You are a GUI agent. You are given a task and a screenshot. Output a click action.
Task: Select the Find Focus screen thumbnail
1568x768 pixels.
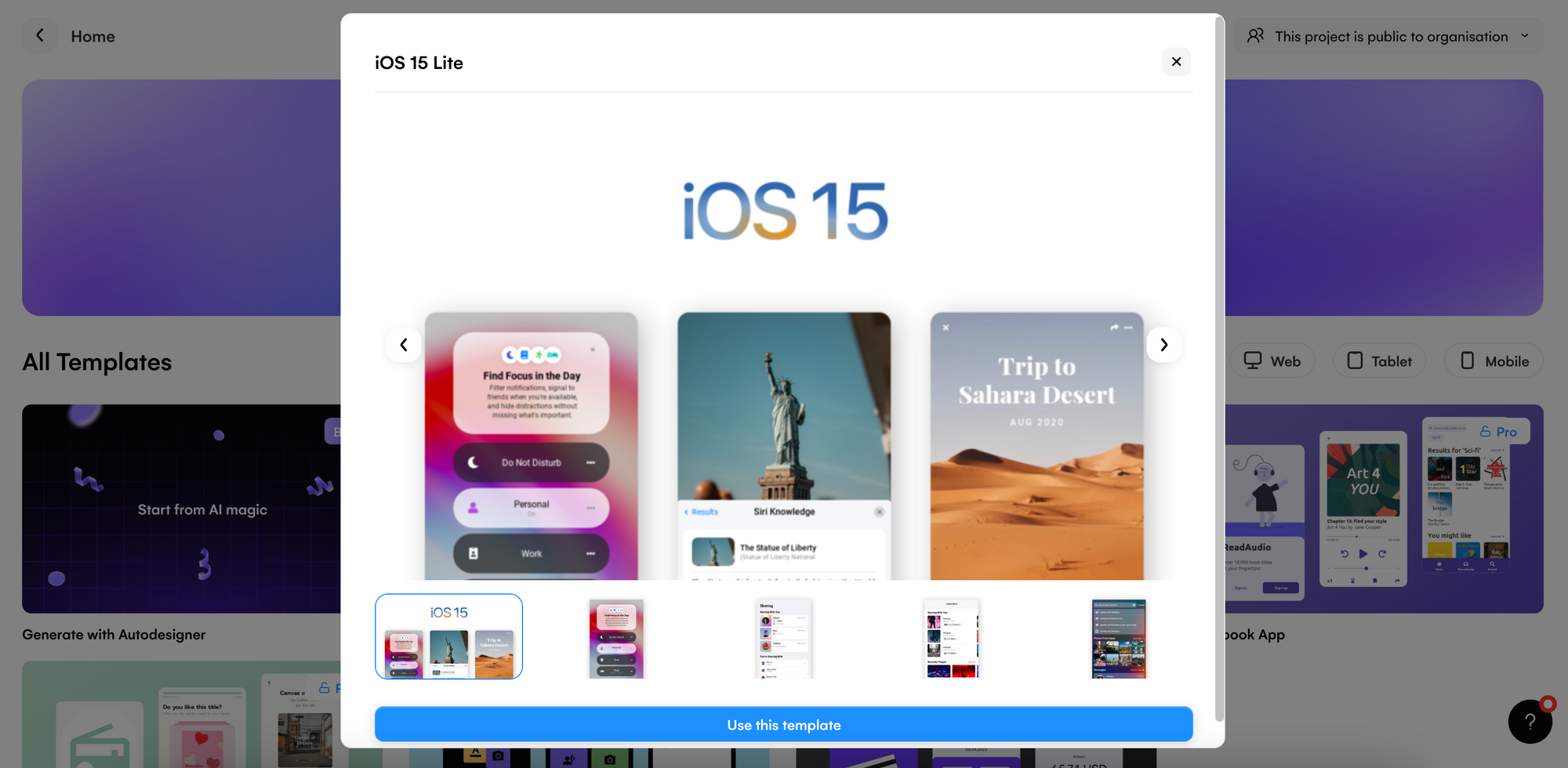click(x=616, y=636)
